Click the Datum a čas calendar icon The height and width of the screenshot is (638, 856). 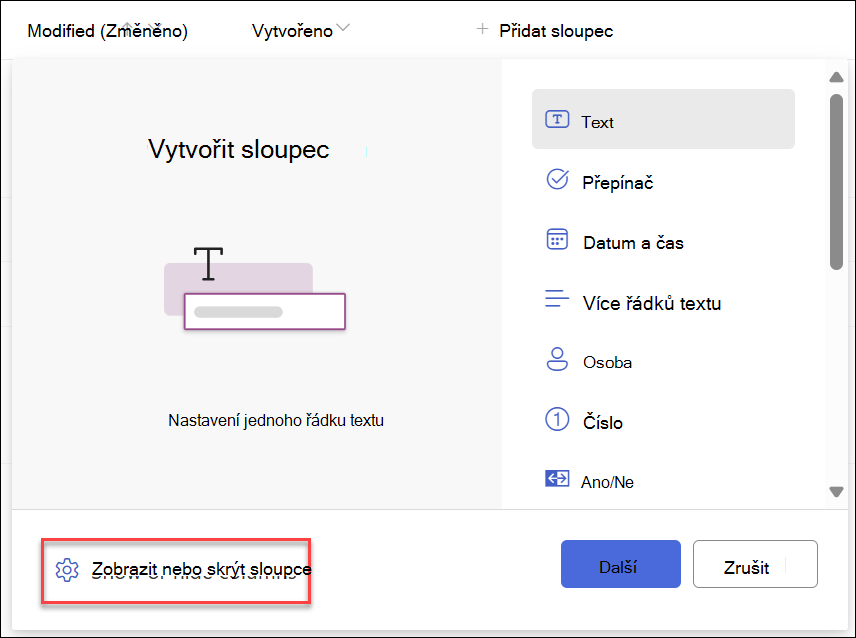click(x=557, y=240)
